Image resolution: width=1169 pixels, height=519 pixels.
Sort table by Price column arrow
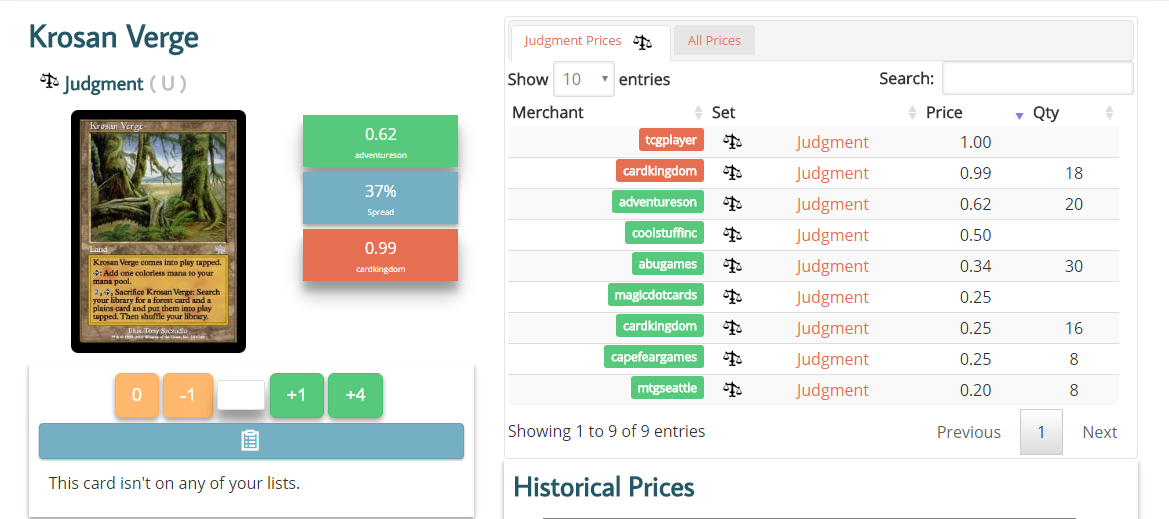click(1019, 114)
